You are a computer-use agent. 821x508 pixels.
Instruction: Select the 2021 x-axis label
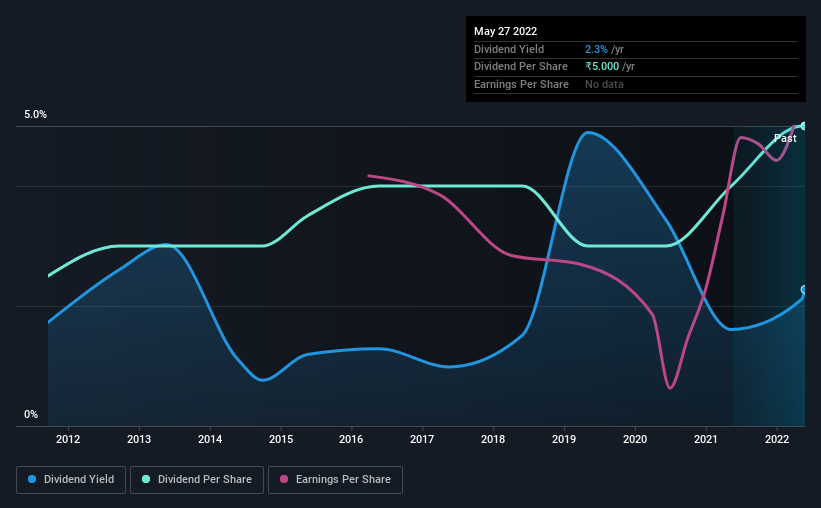pyautogui.click(x=706, y=439)
